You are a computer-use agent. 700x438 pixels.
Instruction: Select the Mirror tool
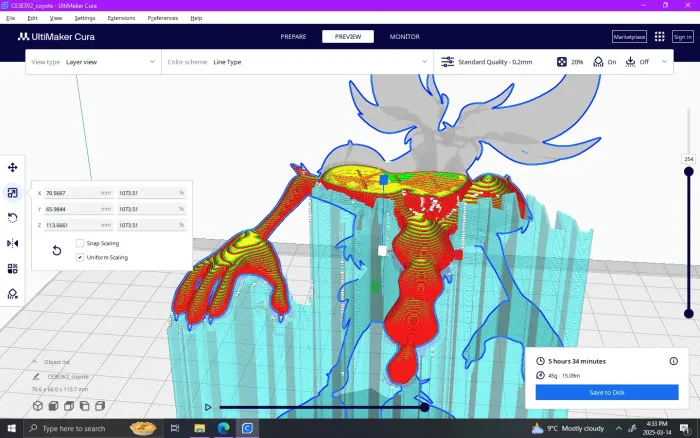(x=13, y=243)
